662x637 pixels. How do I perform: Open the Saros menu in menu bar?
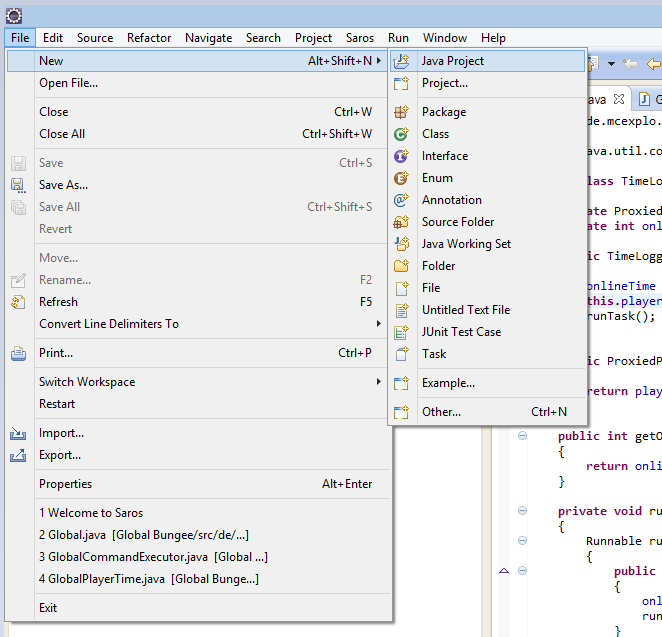click(360, 38)
